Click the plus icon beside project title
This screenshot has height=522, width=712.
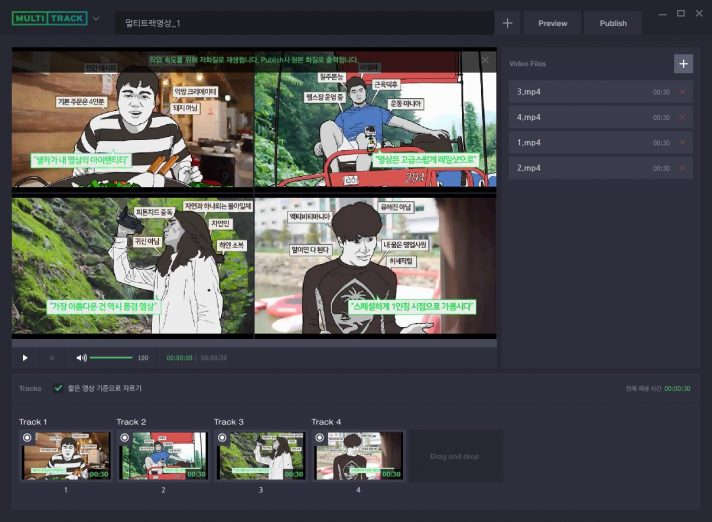[508, 23]
